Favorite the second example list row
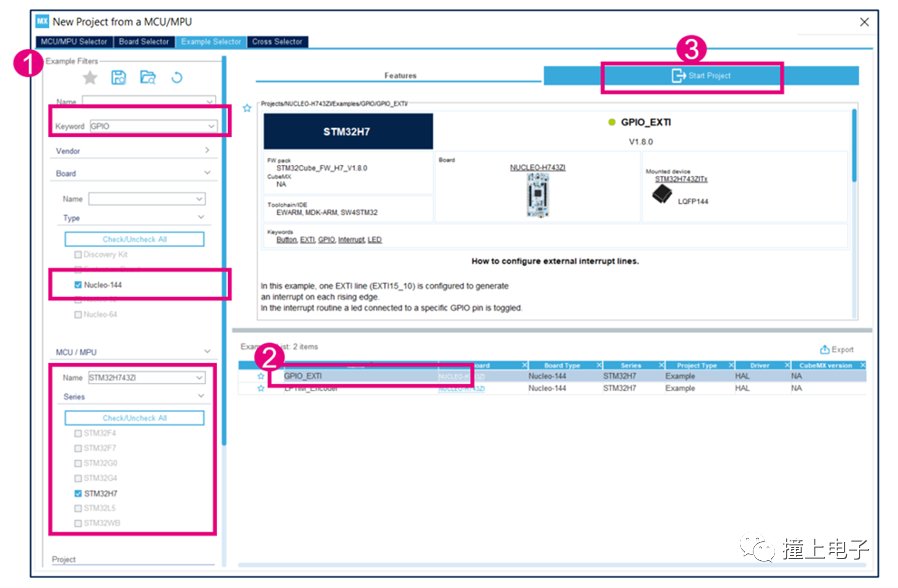 [261, 388]
